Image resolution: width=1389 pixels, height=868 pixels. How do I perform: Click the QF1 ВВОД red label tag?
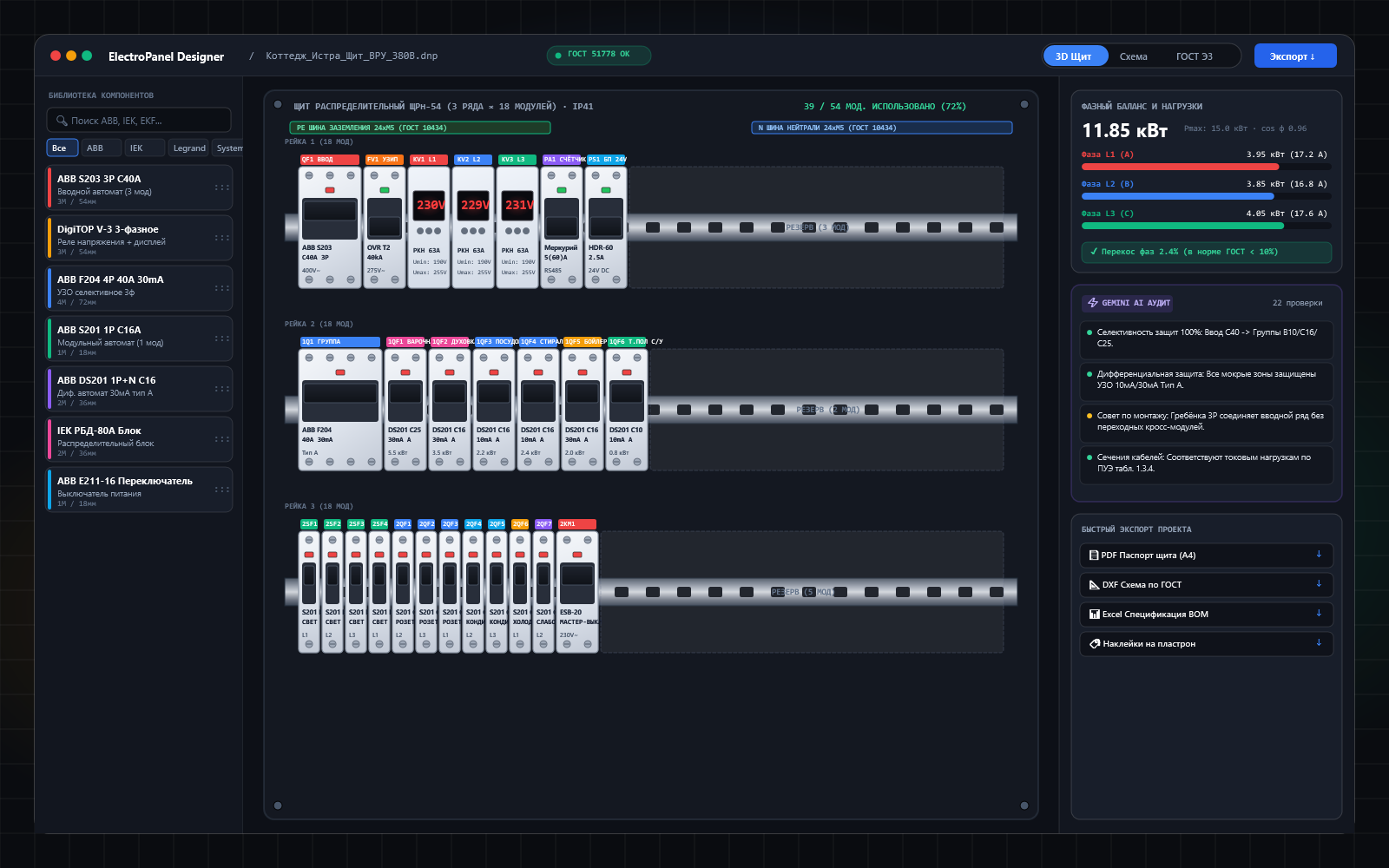tap(330, 160)
